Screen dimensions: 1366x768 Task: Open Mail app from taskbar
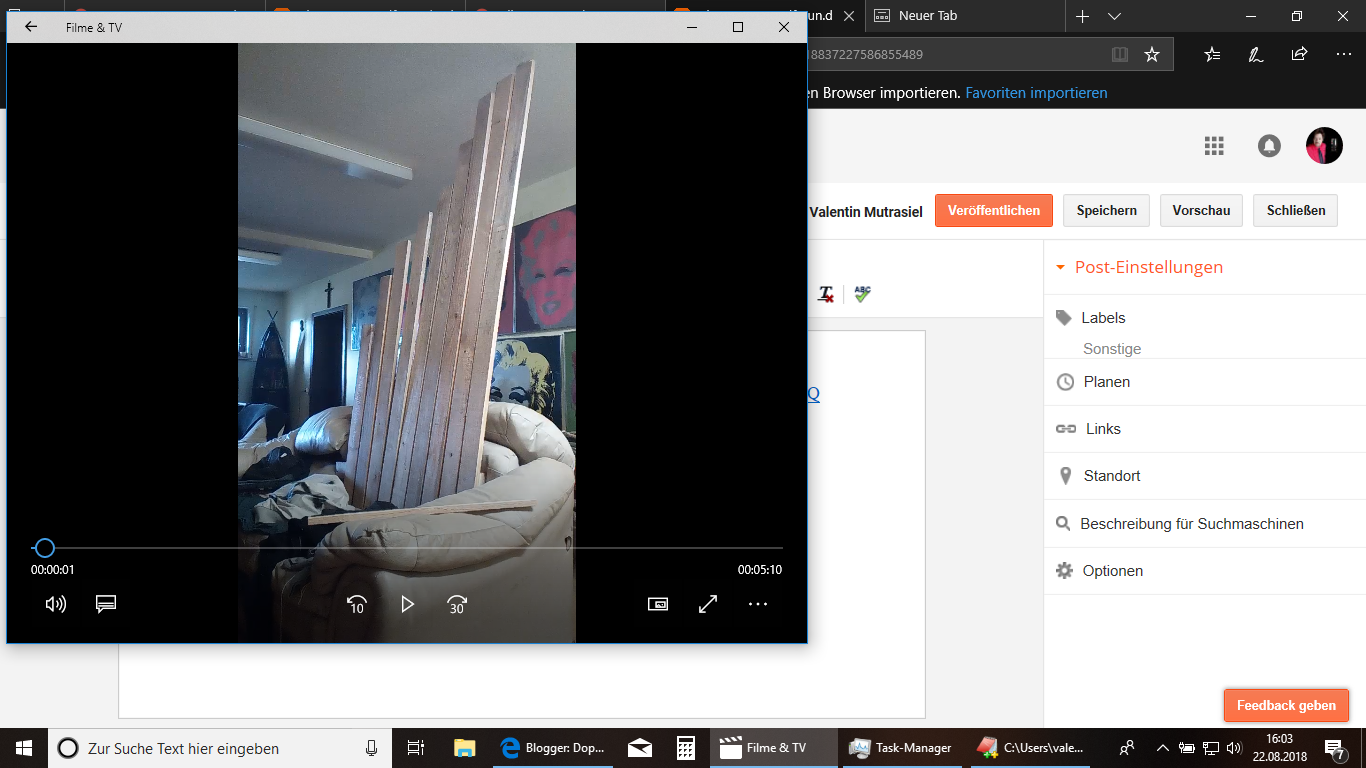(640, 748)
